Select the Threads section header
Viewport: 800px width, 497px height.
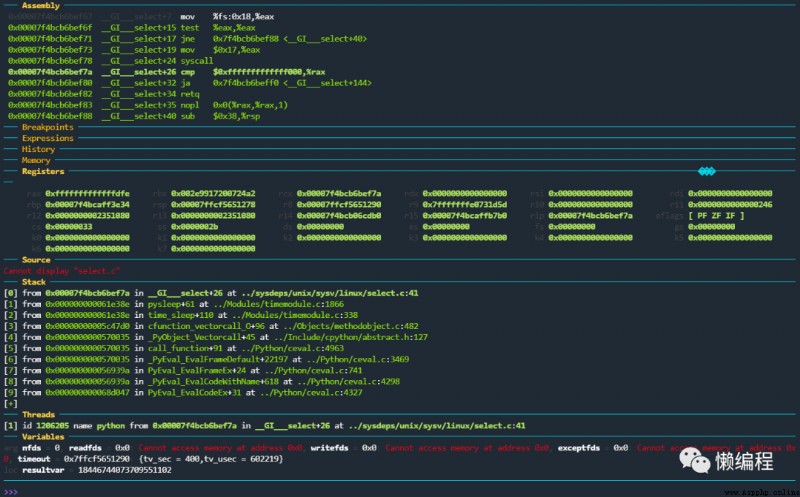38,415
